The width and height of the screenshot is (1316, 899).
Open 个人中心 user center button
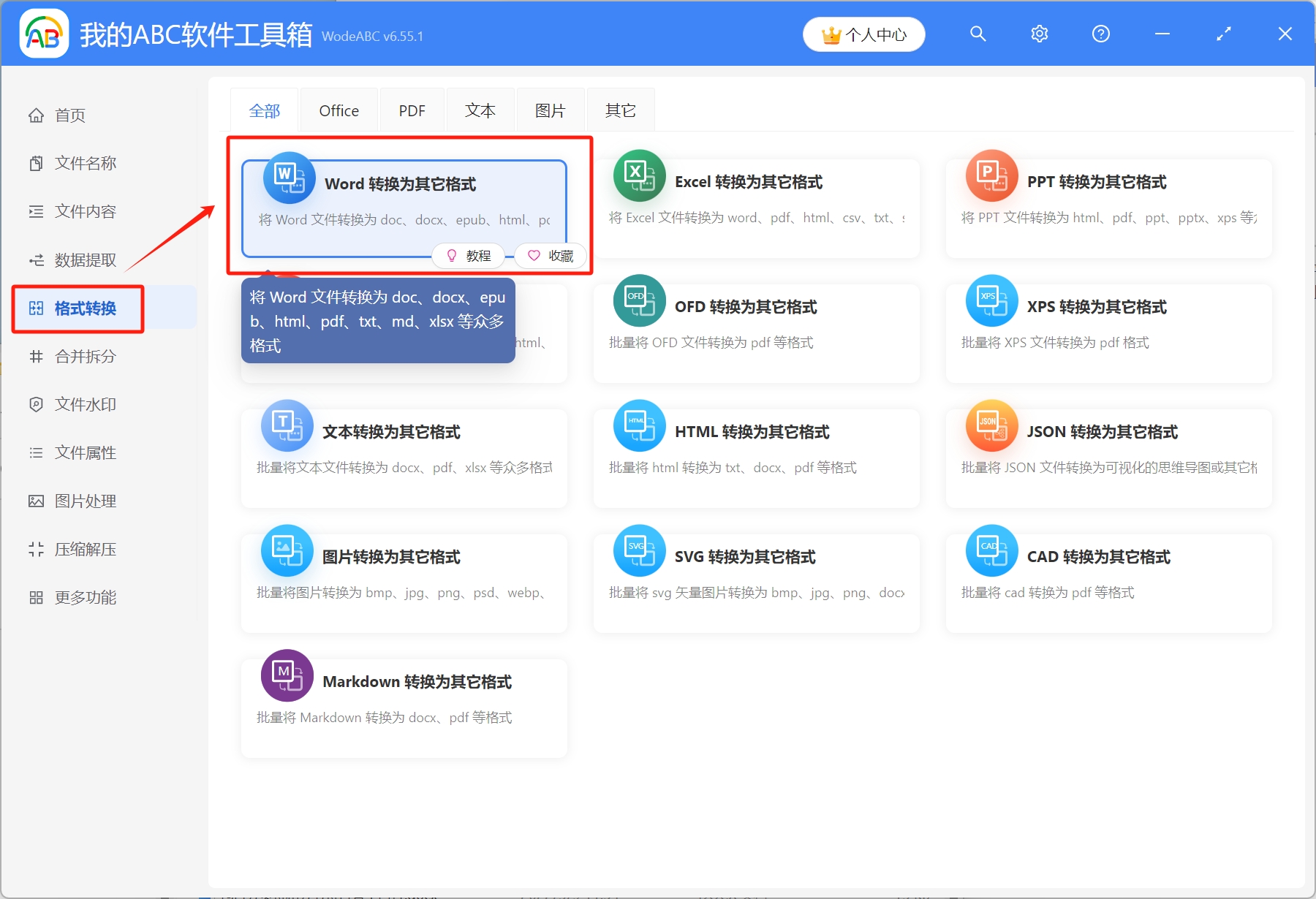coord(863,34)
